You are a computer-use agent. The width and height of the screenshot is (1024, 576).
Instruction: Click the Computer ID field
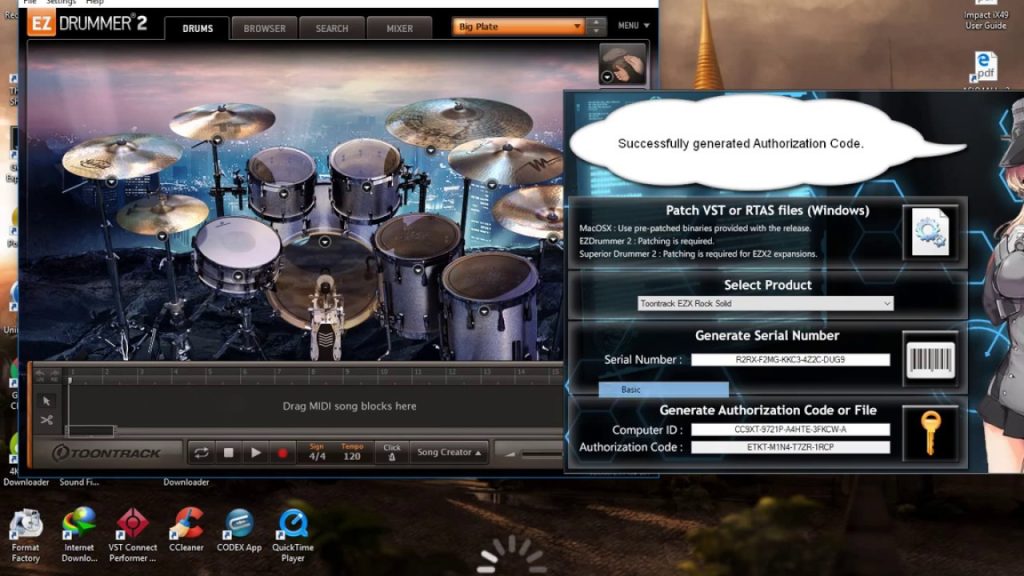790,429
